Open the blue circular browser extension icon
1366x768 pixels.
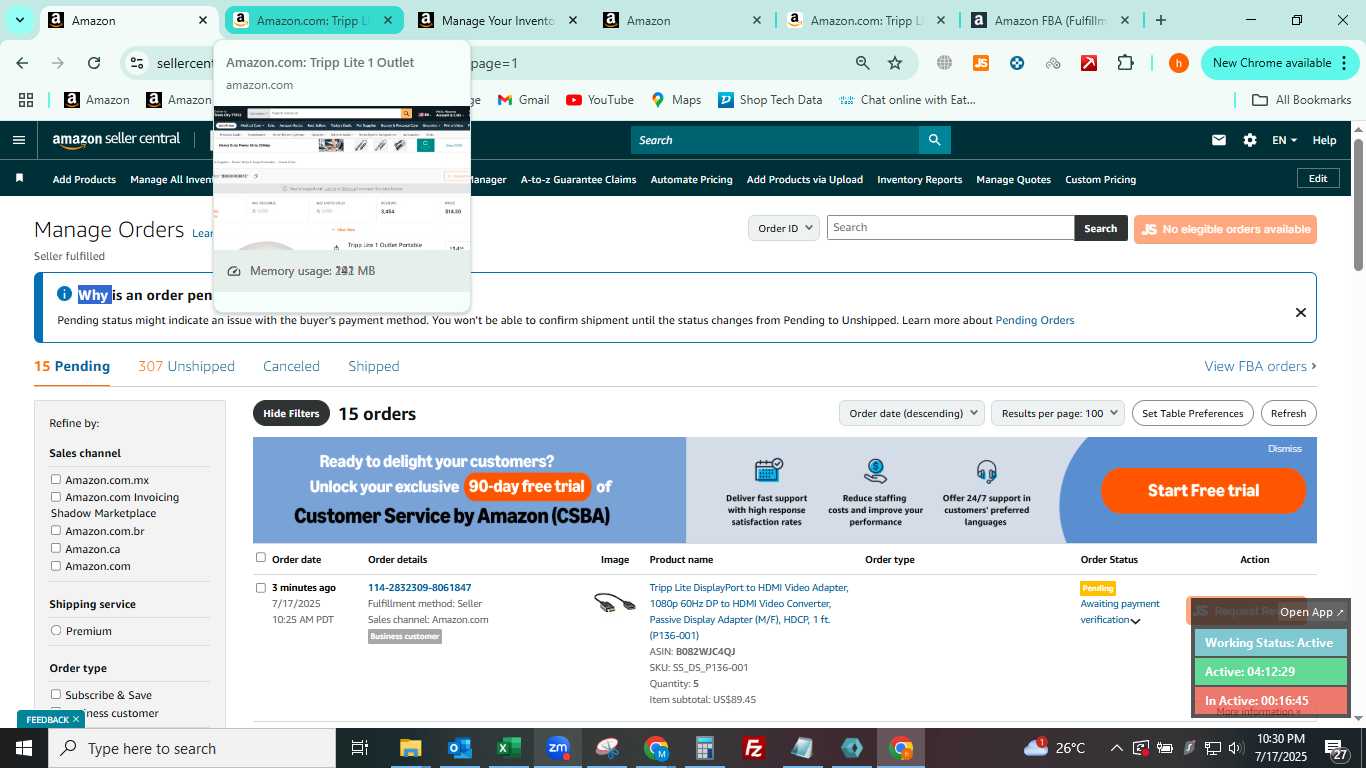(x=1017, y=63)
